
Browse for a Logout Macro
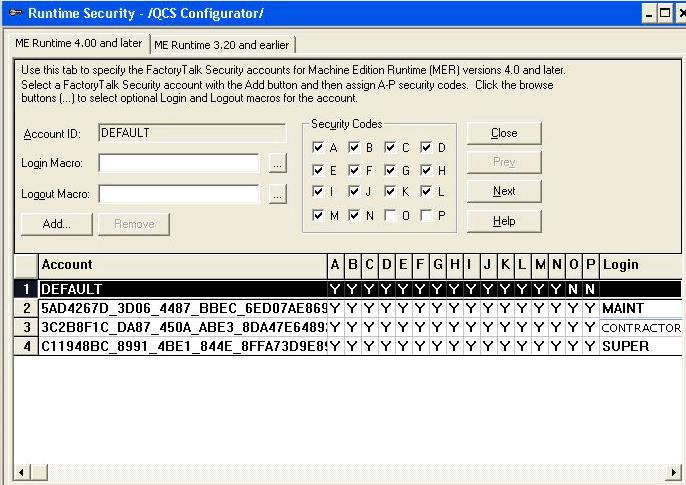click(277, 194)
